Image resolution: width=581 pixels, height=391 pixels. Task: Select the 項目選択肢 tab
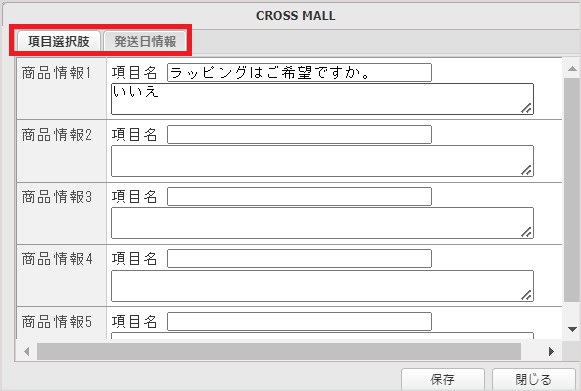tap(59, 41)
